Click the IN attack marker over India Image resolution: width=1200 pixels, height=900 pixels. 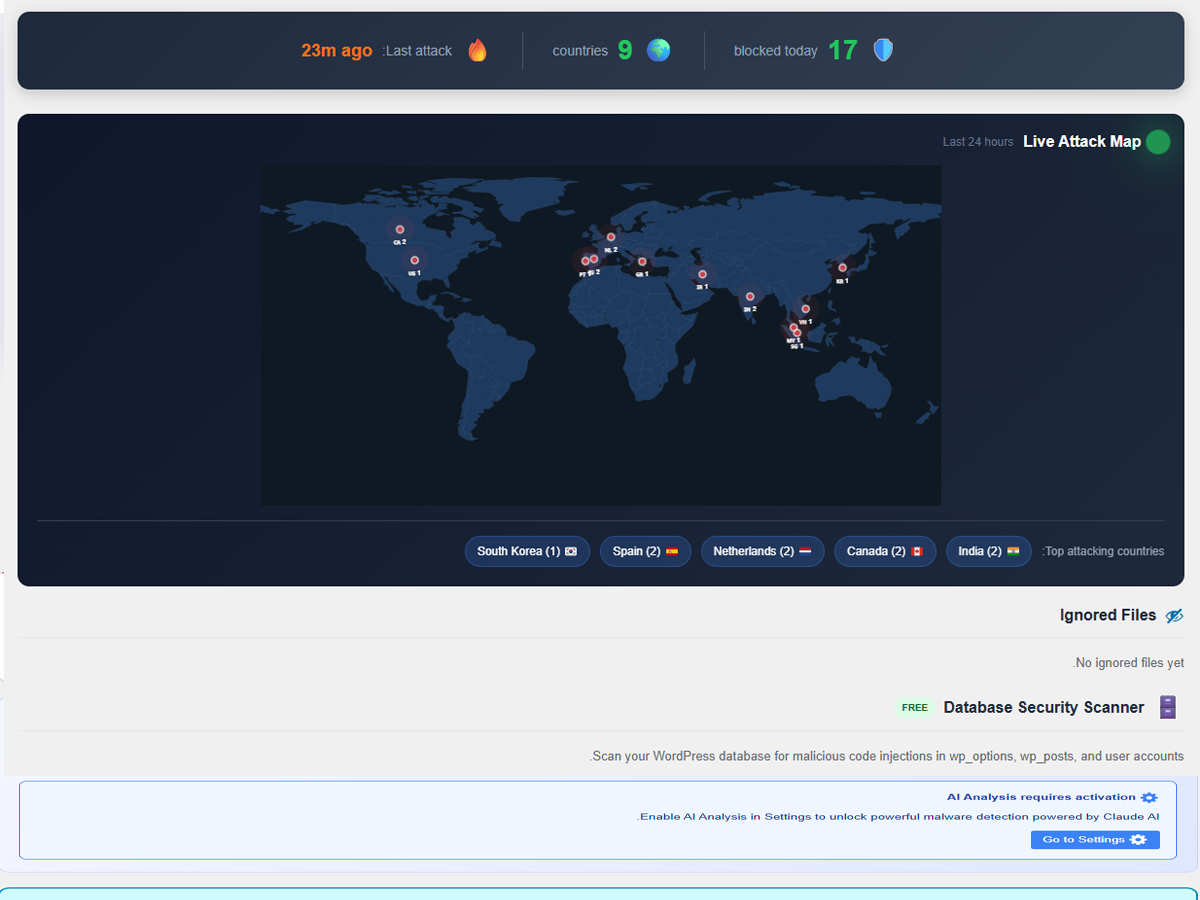coord(749,297)
